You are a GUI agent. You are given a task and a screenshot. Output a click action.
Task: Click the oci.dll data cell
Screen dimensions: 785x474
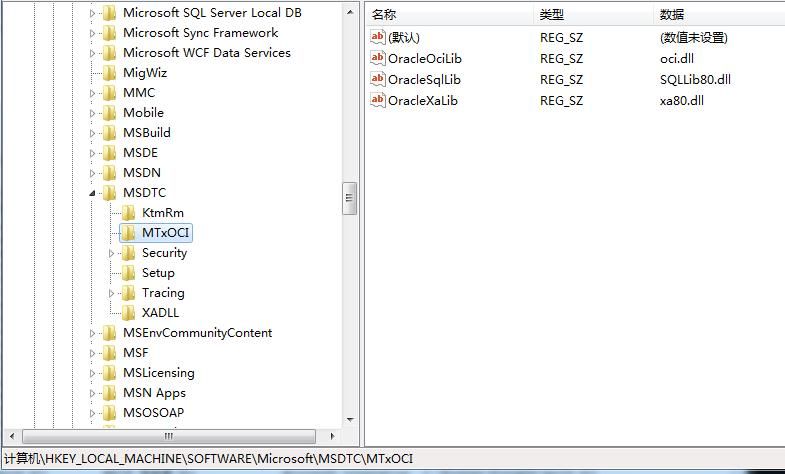(677, 59)
